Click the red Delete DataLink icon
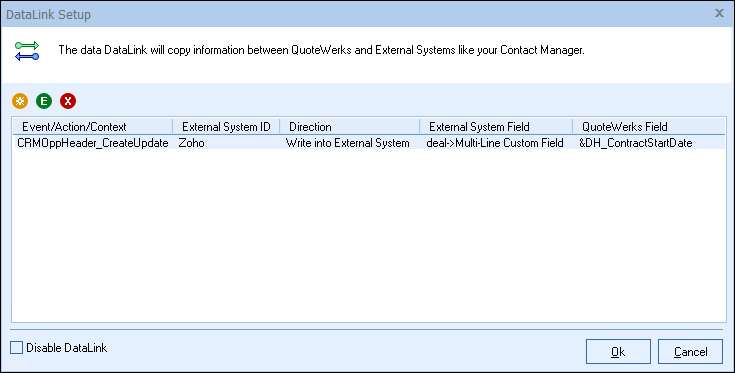The width and height of the screenshot is (735, 373). 68,101
